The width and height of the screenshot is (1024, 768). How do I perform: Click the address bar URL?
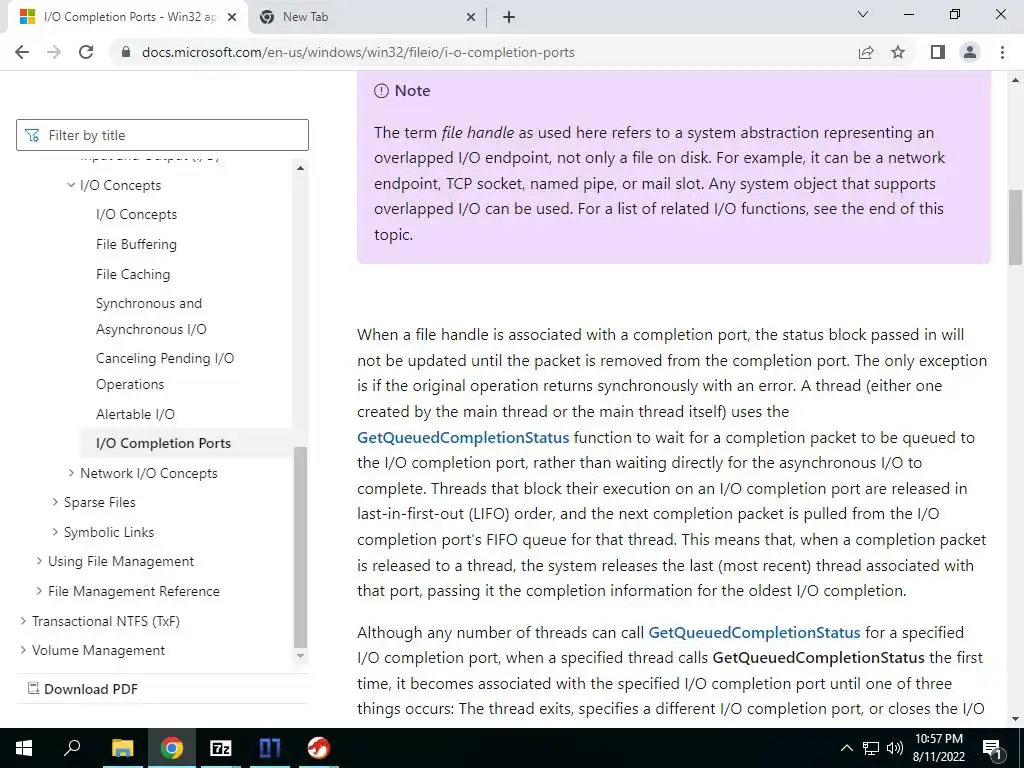(x=358, y=52)
